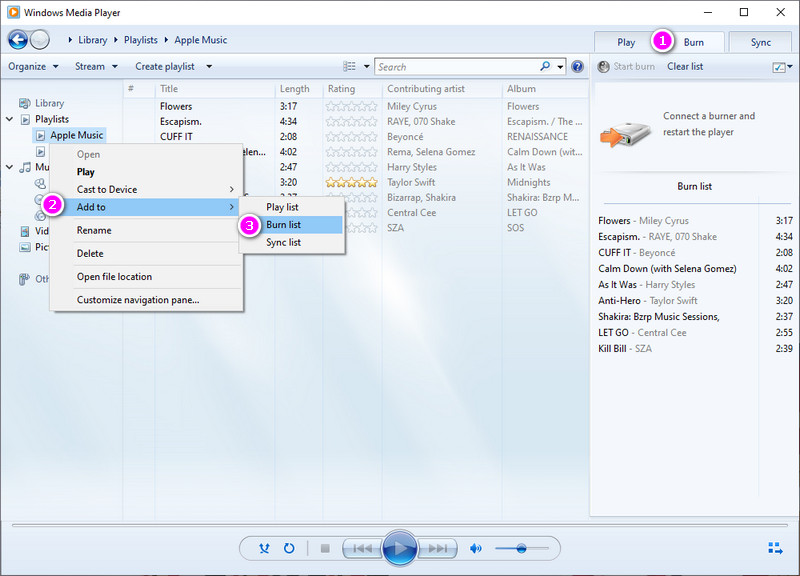Switch to Now Playing view icon
The height and width of the screenshot is (576, 800).
[x=776, y=548]
